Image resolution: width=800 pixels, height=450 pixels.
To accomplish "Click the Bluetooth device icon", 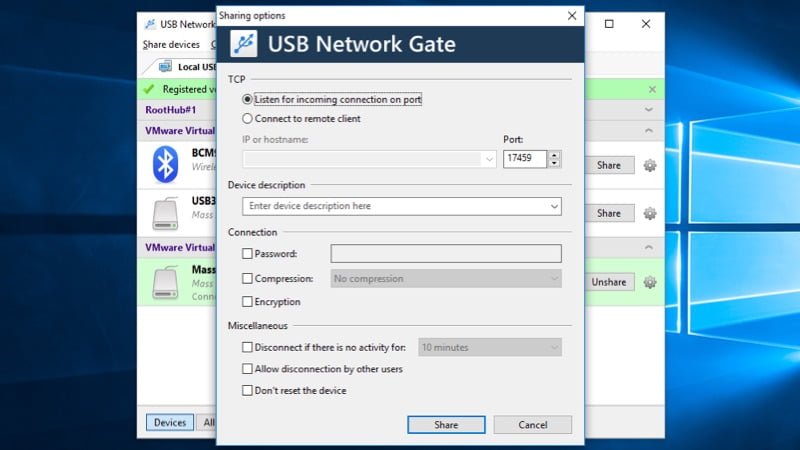I will point(165,165).
